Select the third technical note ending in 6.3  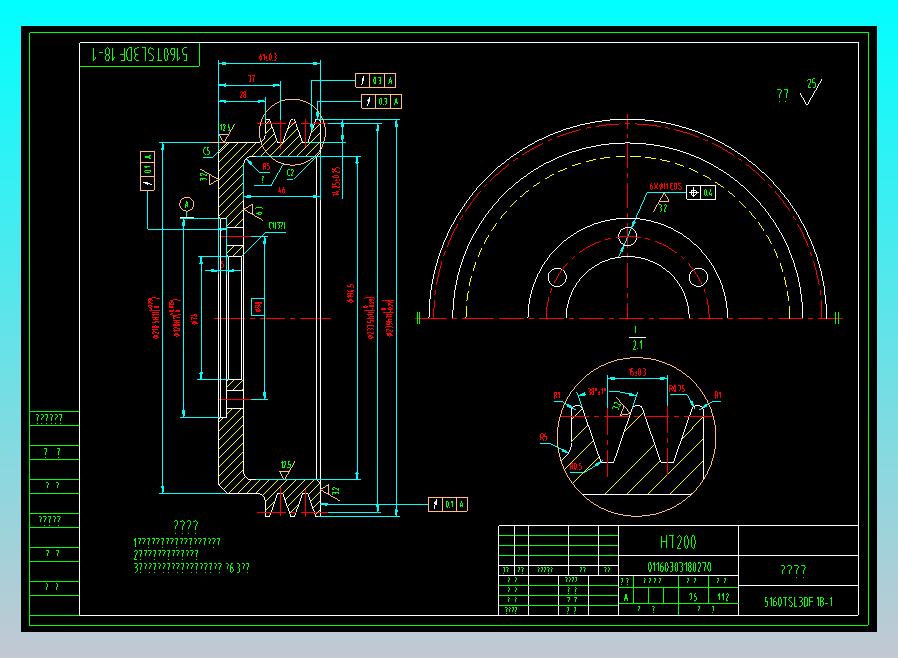[191, 568]
